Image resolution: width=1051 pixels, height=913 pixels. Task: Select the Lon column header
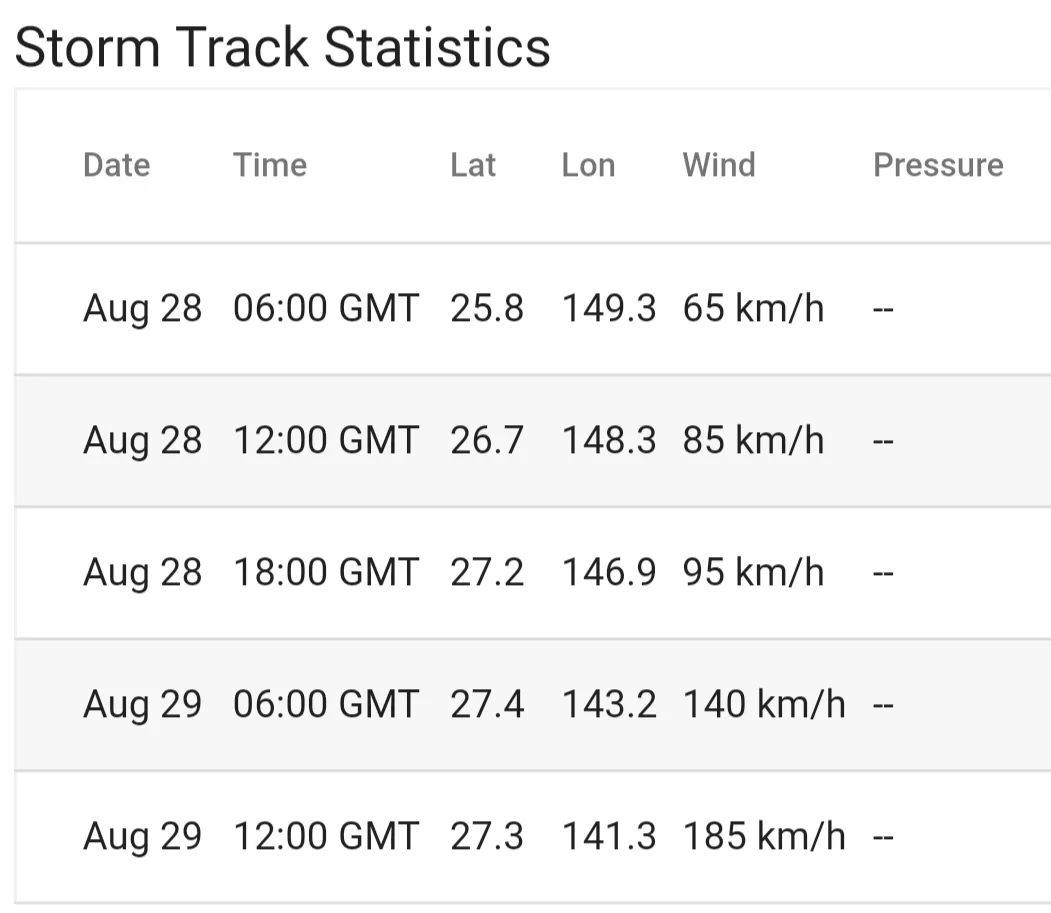[x=588, y=165]
